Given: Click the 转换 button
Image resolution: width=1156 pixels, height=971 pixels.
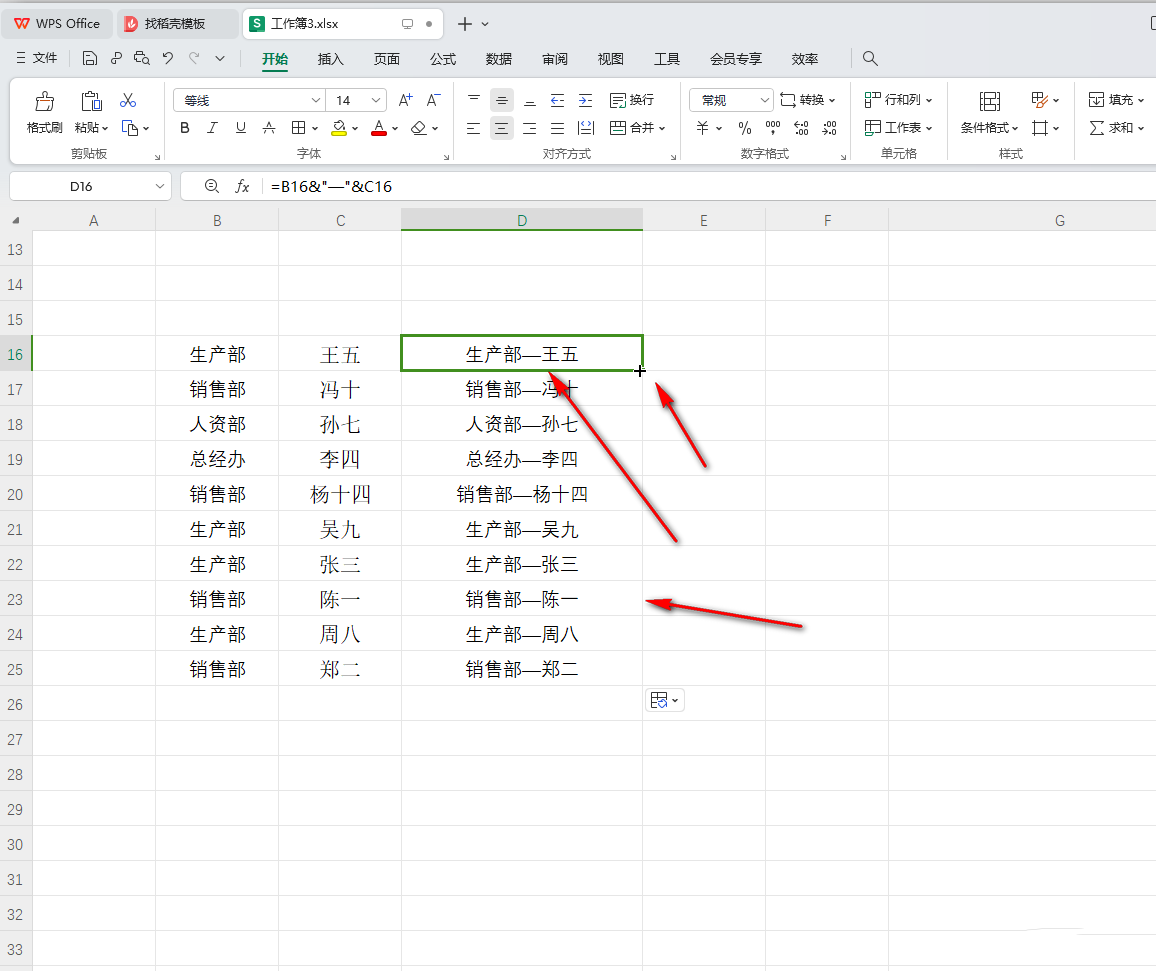Looking at the screenshot, I should click(x=808, y=100).
